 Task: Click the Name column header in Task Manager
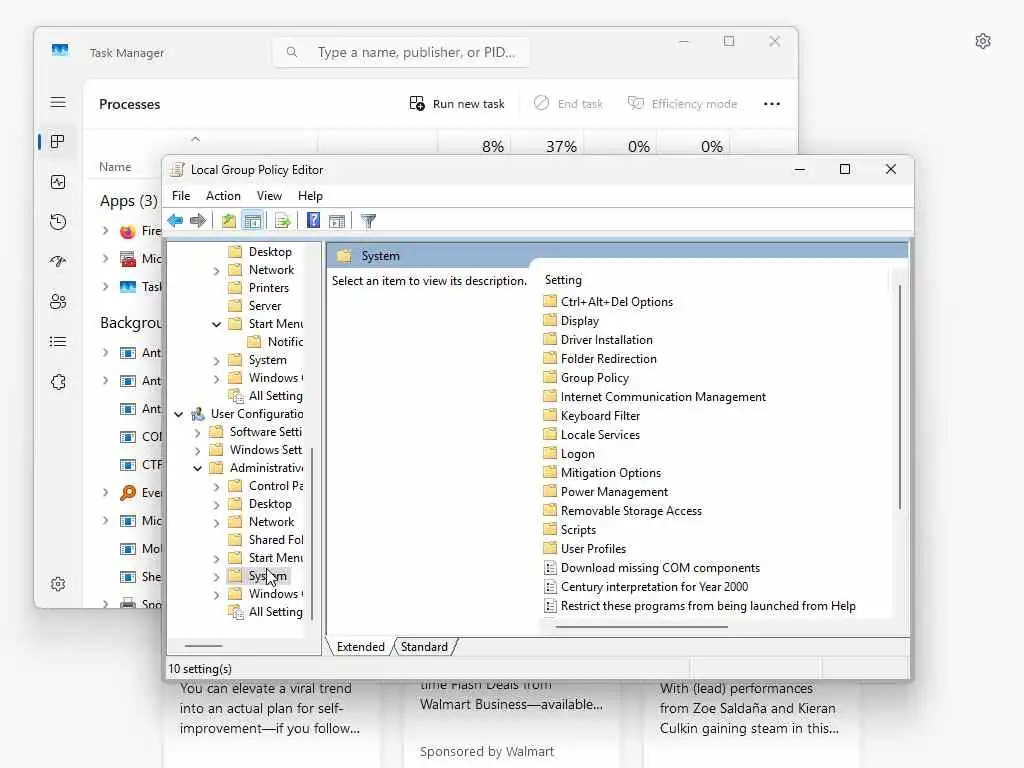pyautogui.click(x=115, y=167)
